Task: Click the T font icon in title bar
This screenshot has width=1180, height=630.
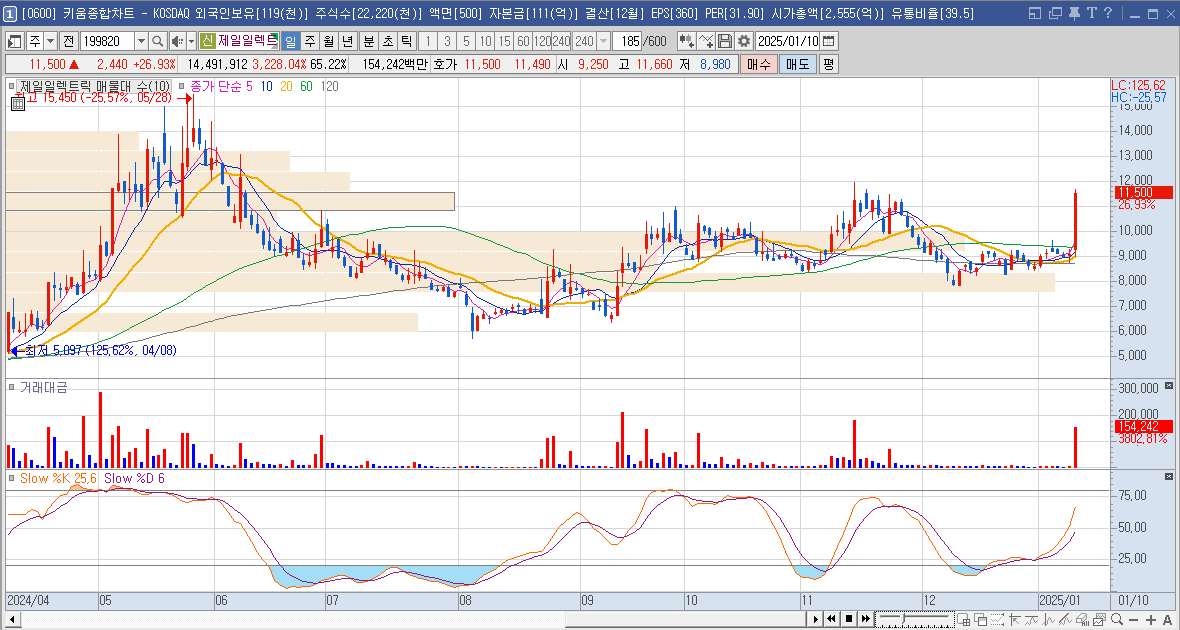Action: [x=1092, y=13]
